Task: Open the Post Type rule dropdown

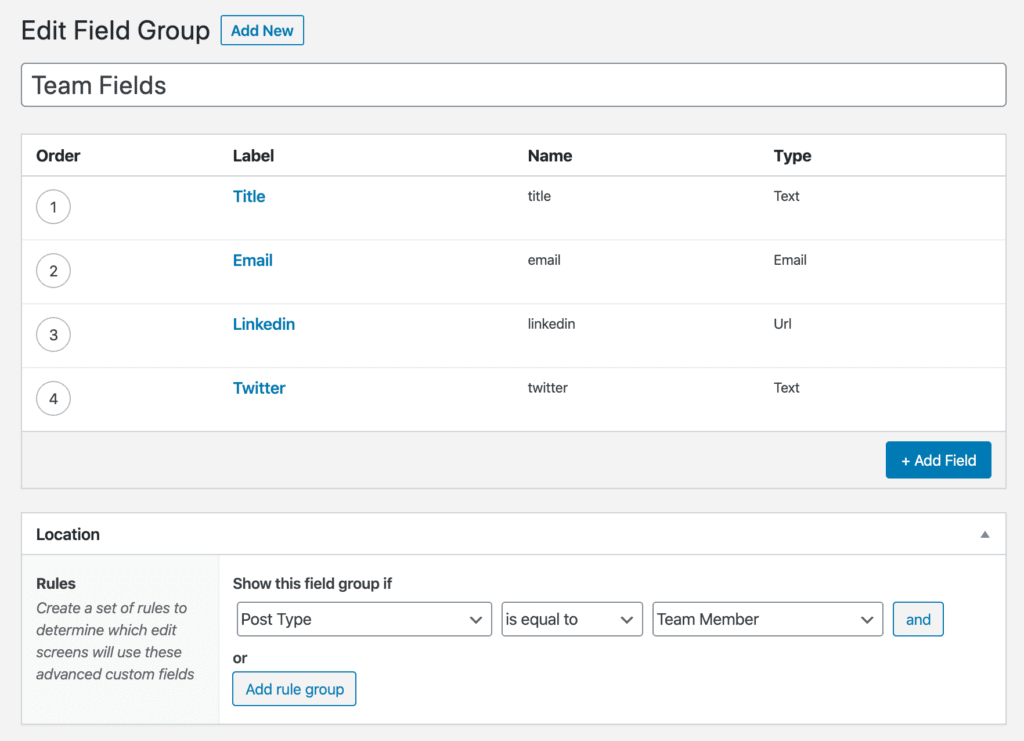Action: [x=364, y=619]
